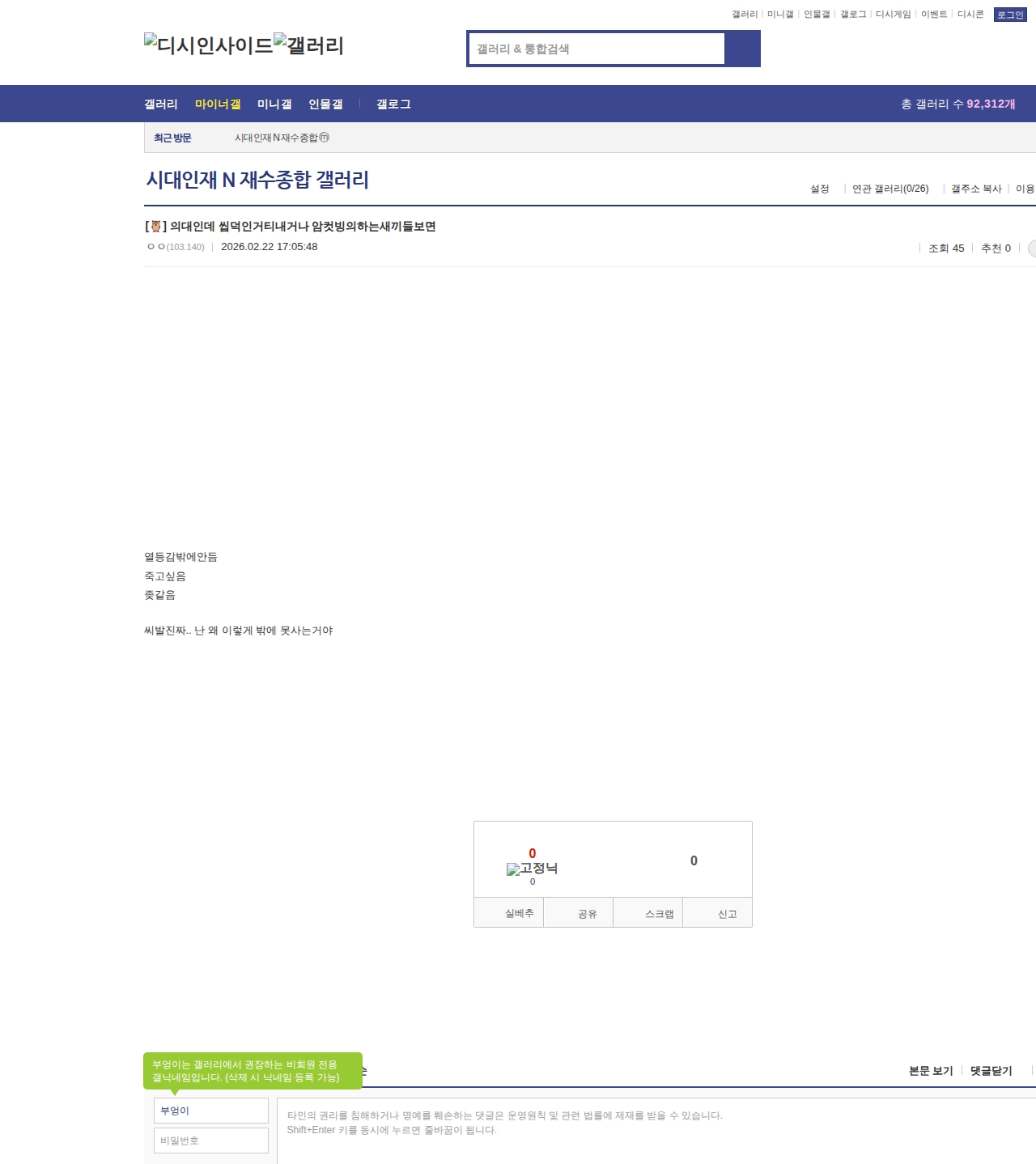Click the green 부엉이 nickname tooltip
The height and width of the screenshot is (1164, 1036).
pos(253,1071)
